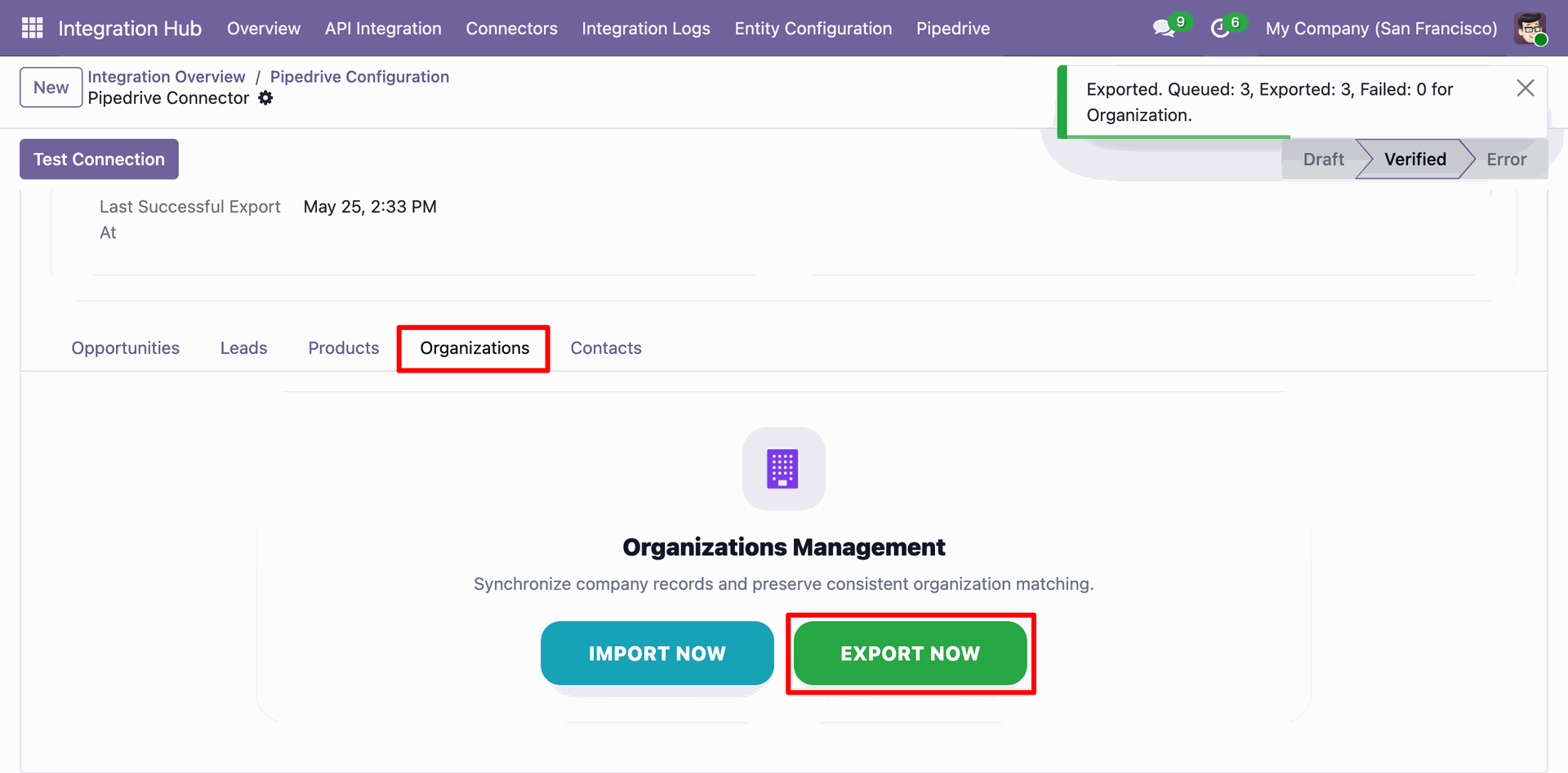
Task: Set status to Verified
Action: pyautogui.click(x=1415, y=159)
